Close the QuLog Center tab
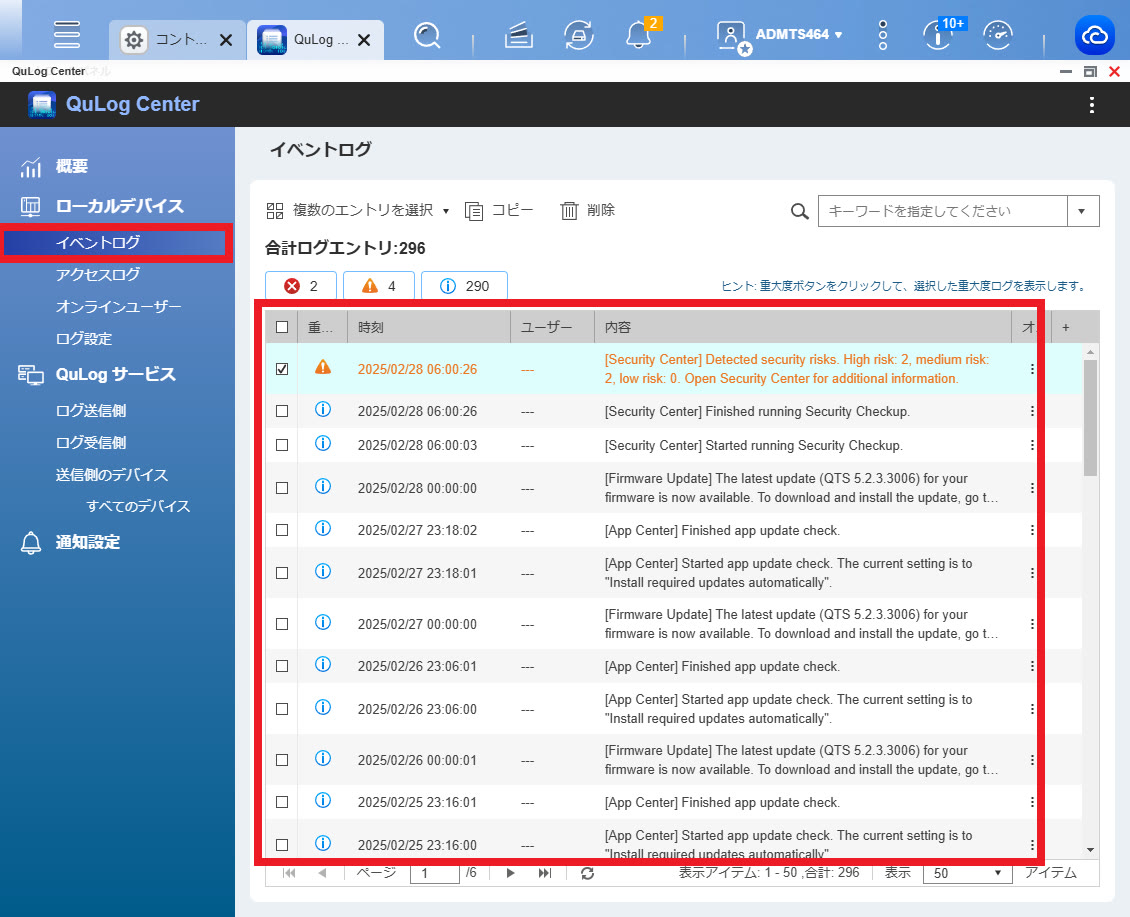 click(365, 40)
